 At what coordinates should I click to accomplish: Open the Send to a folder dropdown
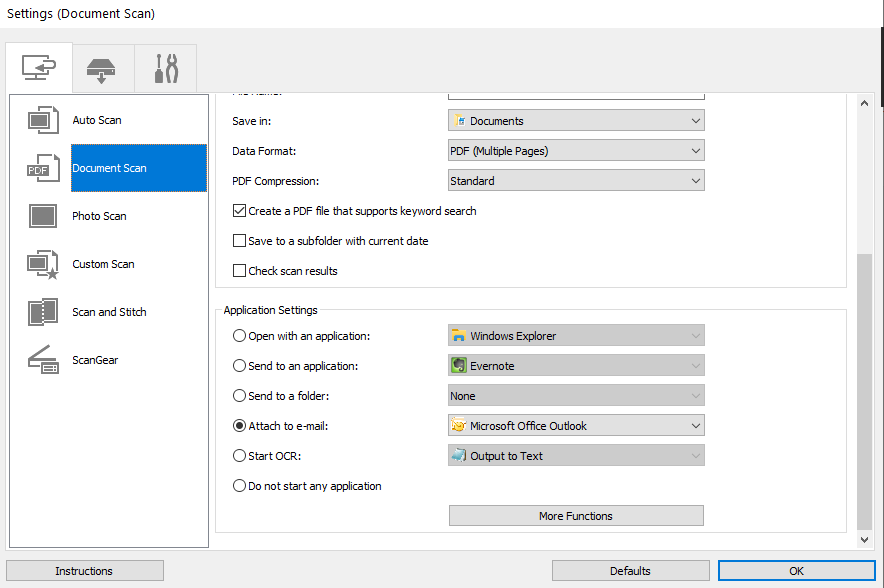[576, 396]
